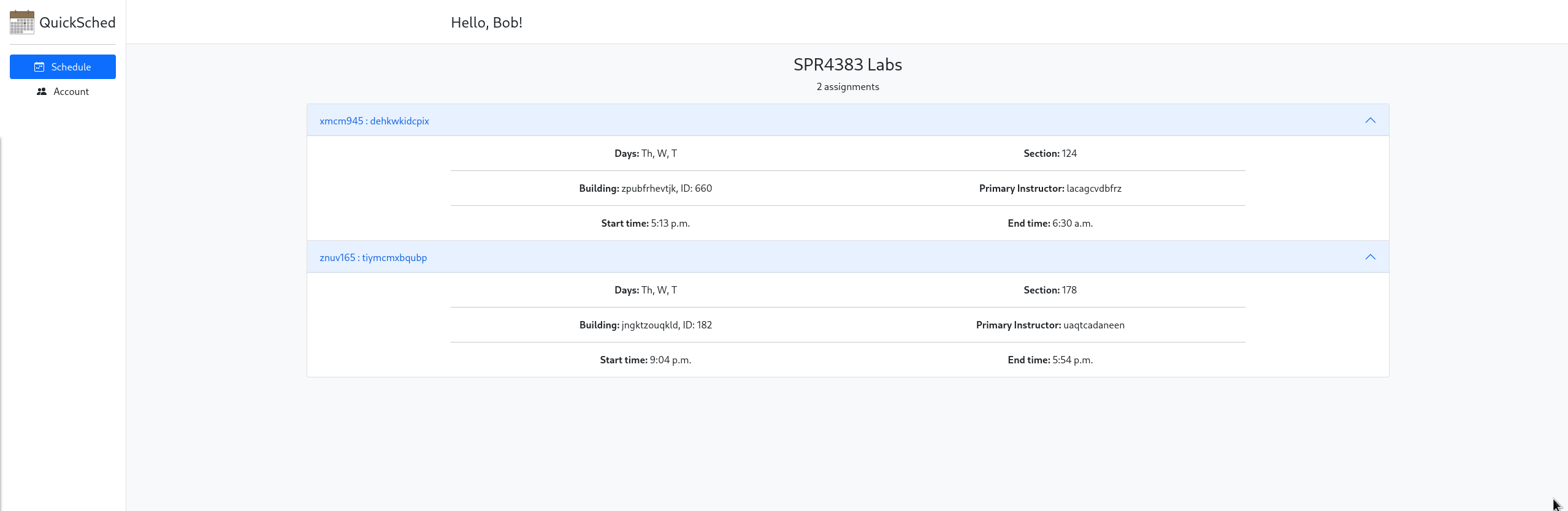Click the 2 assignments subtitle
This screenshot has width=1568, height=511.
[x=847, y=86]
